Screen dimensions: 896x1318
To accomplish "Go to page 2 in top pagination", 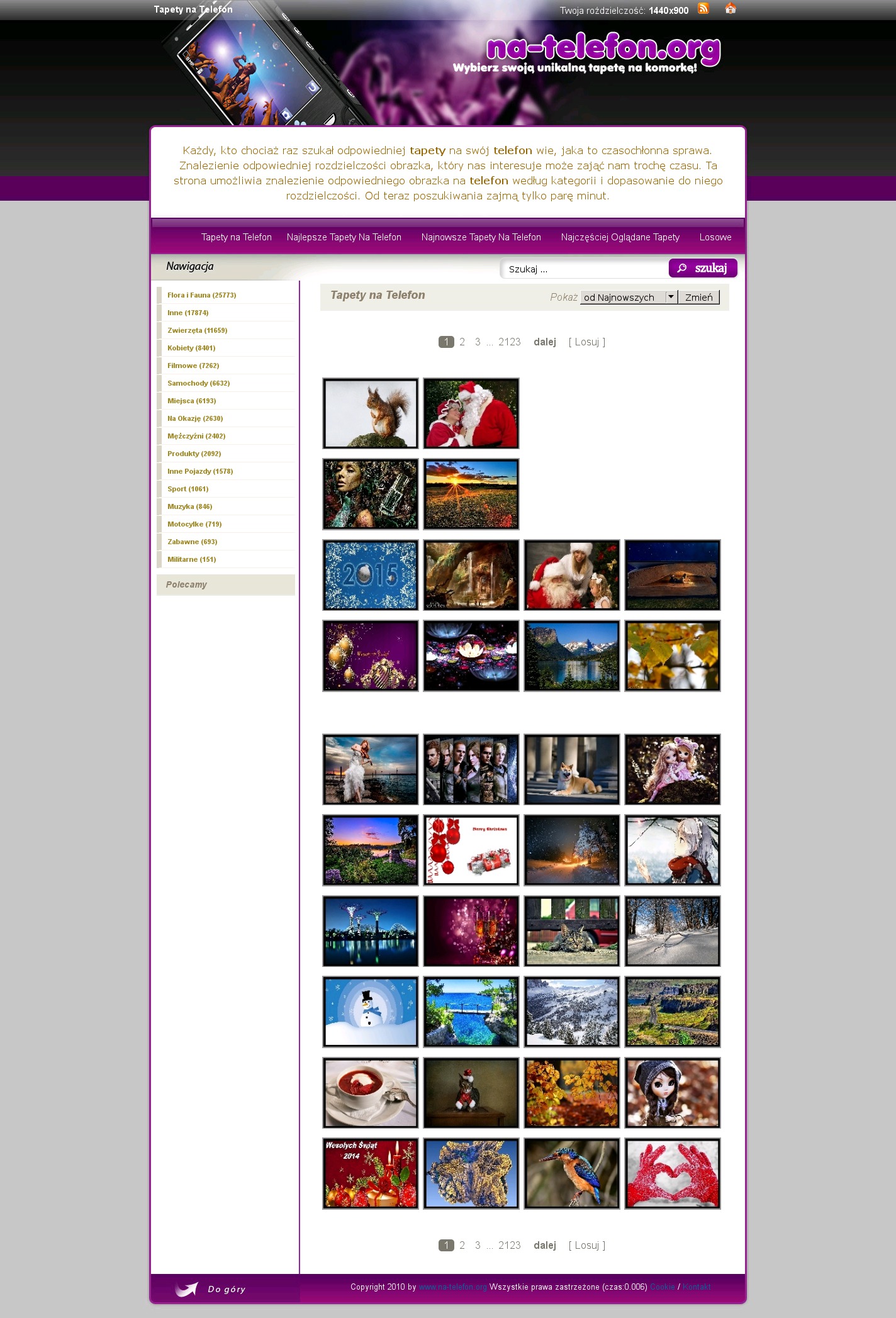I will [x=462, y=342].
